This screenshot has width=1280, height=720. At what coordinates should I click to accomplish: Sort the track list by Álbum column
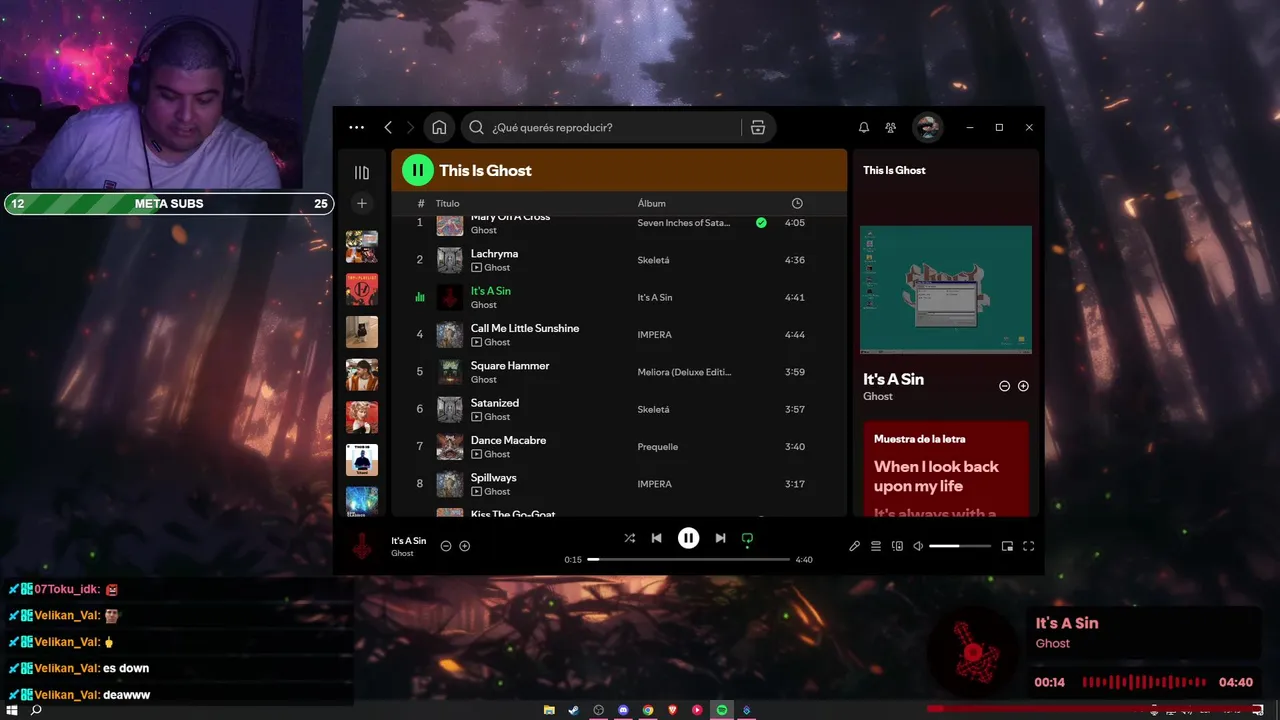[652, 203]
